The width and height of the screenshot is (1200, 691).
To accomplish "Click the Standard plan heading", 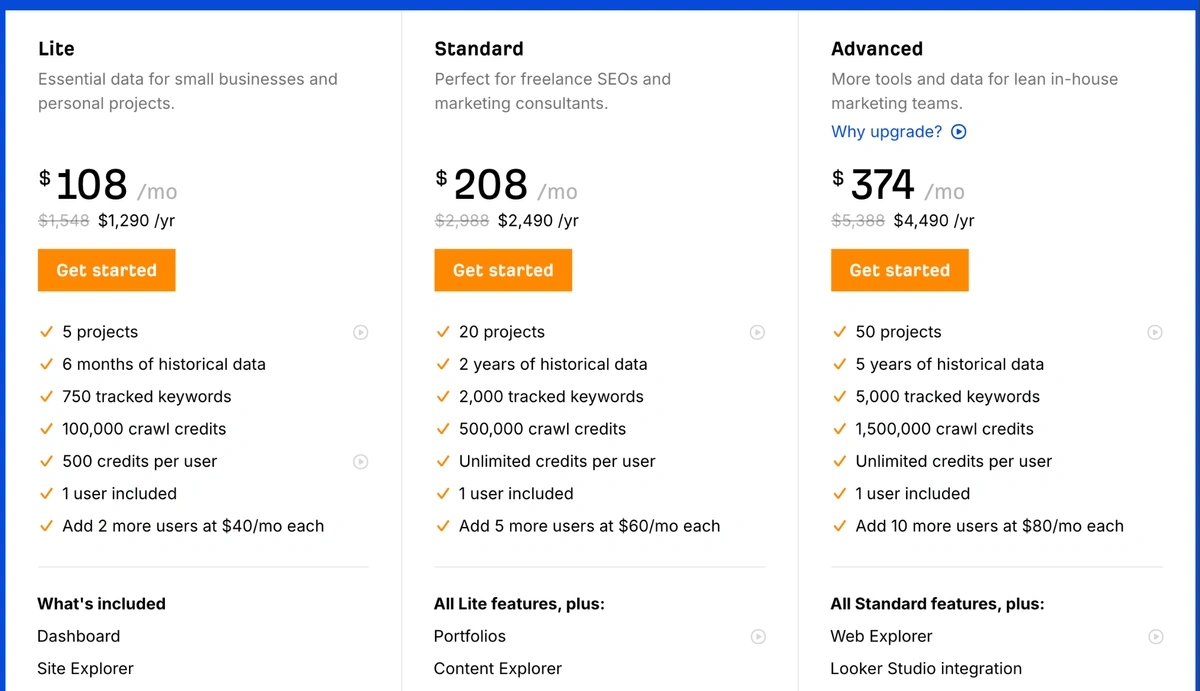I will (479, 49).
